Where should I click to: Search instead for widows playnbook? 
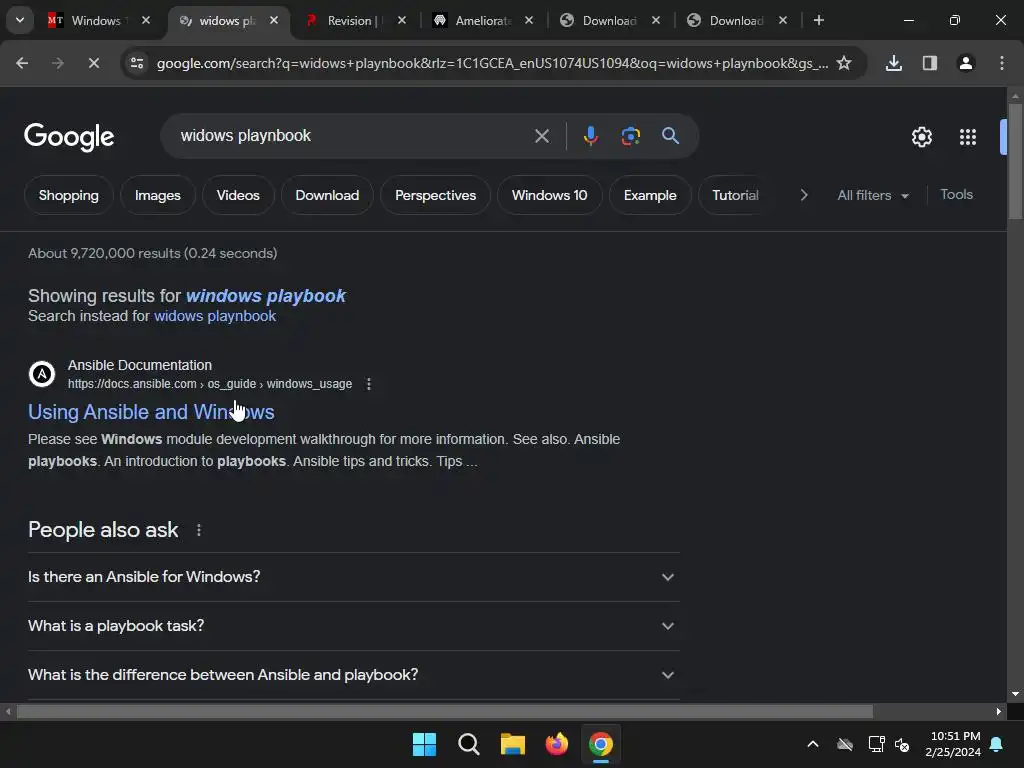pyautogui.click(x=215, y=316)
